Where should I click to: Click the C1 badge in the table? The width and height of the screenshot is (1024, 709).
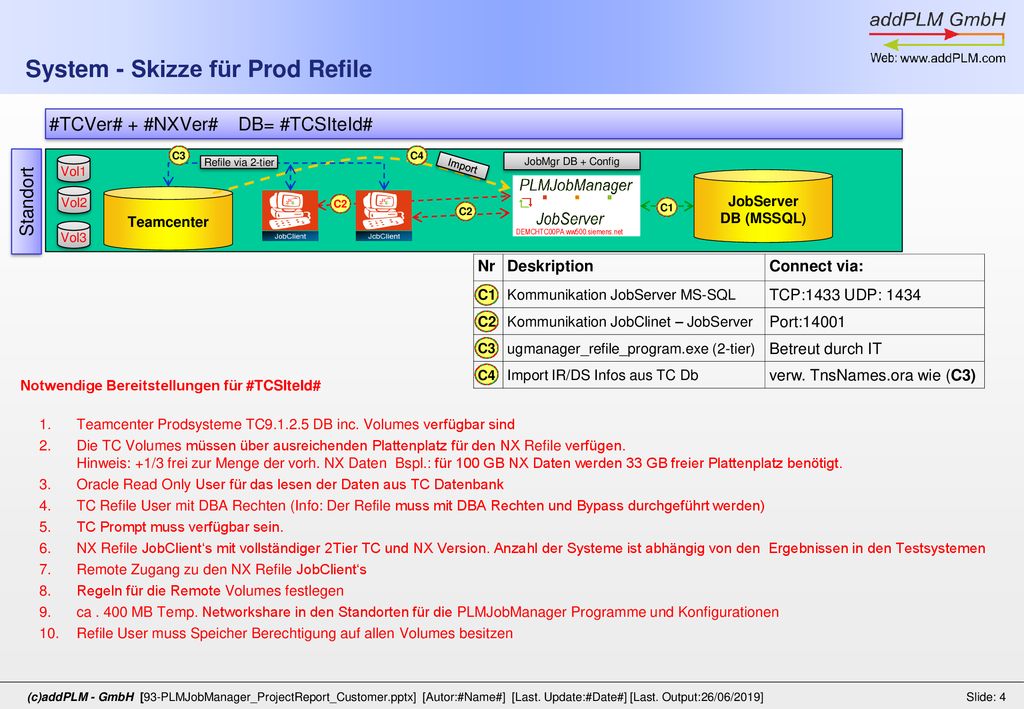487,295
